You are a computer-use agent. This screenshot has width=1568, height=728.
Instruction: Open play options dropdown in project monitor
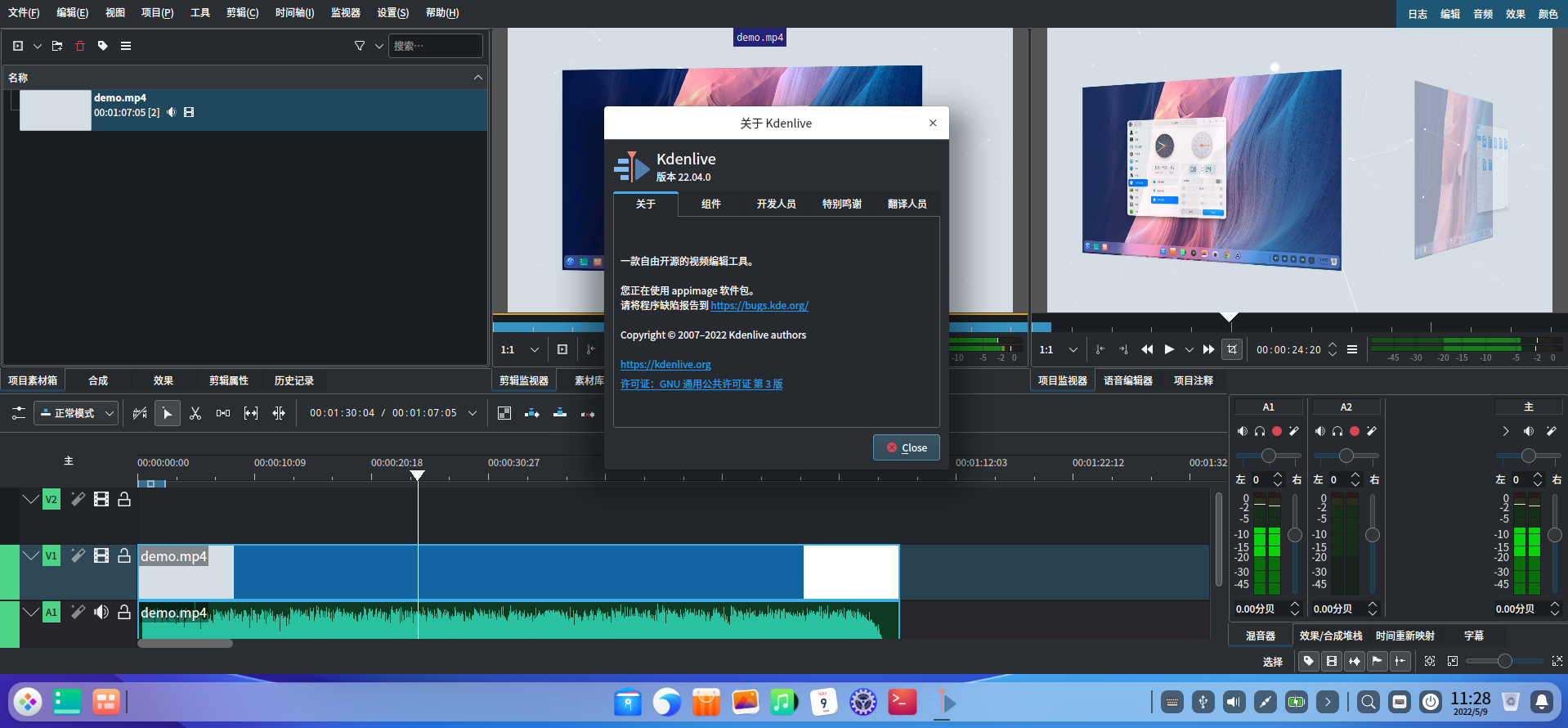coord(1189,349)
